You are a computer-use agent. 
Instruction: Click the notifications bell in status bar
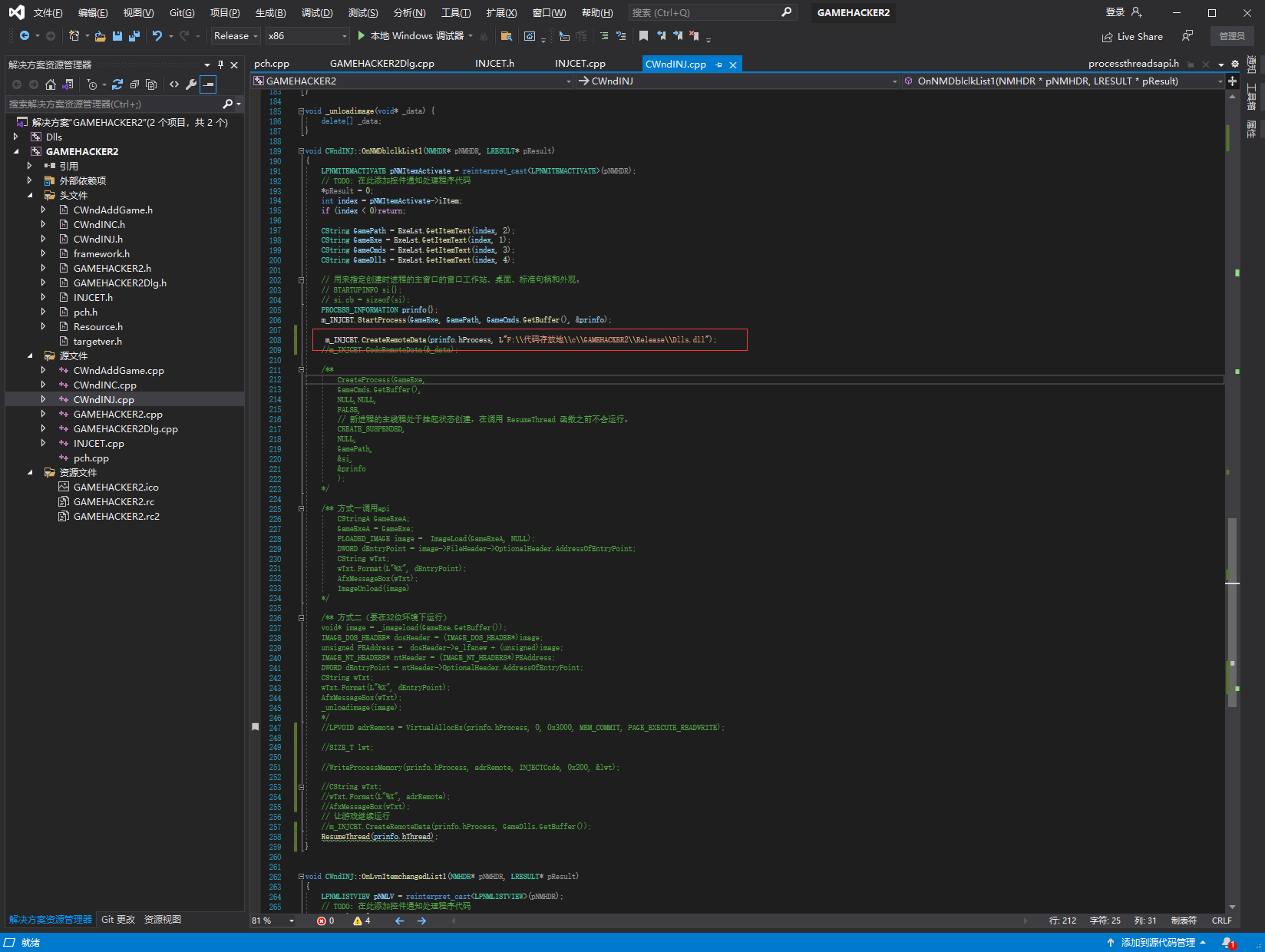pos(1227,942)
